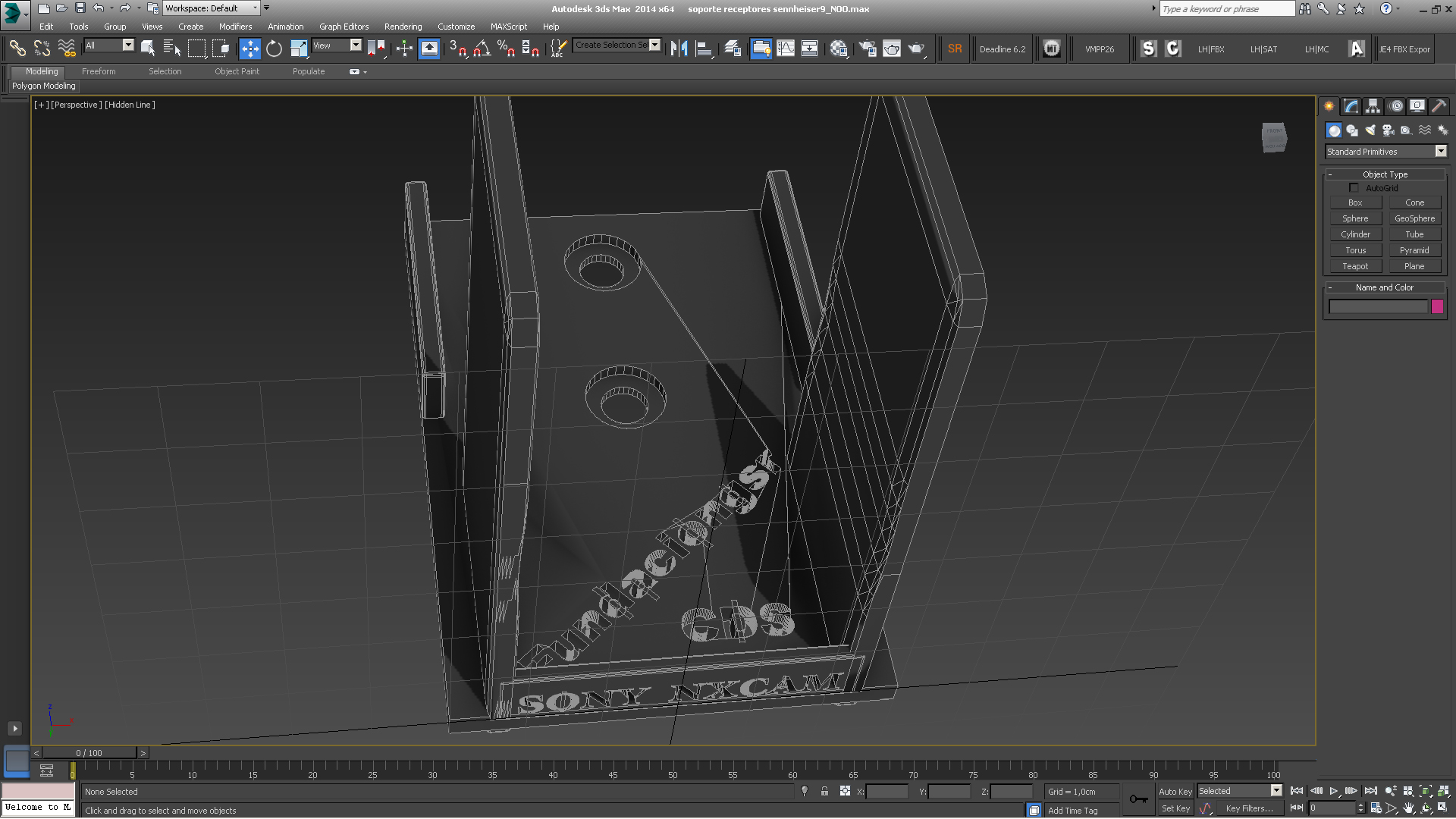Click the keyword search field
The width and height of the screenshot is (1456, 819).
pyautogui.click(x=1227, y=9)
